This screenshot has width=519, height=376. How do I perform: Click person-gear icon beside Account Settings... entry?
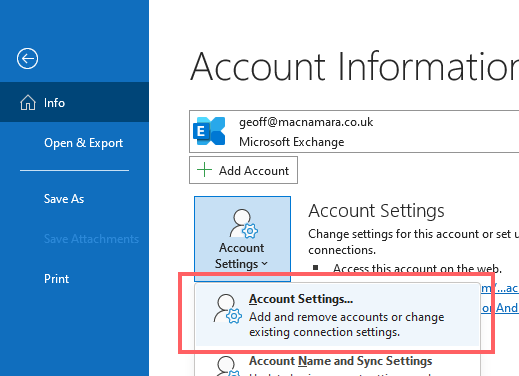point(227,309)
